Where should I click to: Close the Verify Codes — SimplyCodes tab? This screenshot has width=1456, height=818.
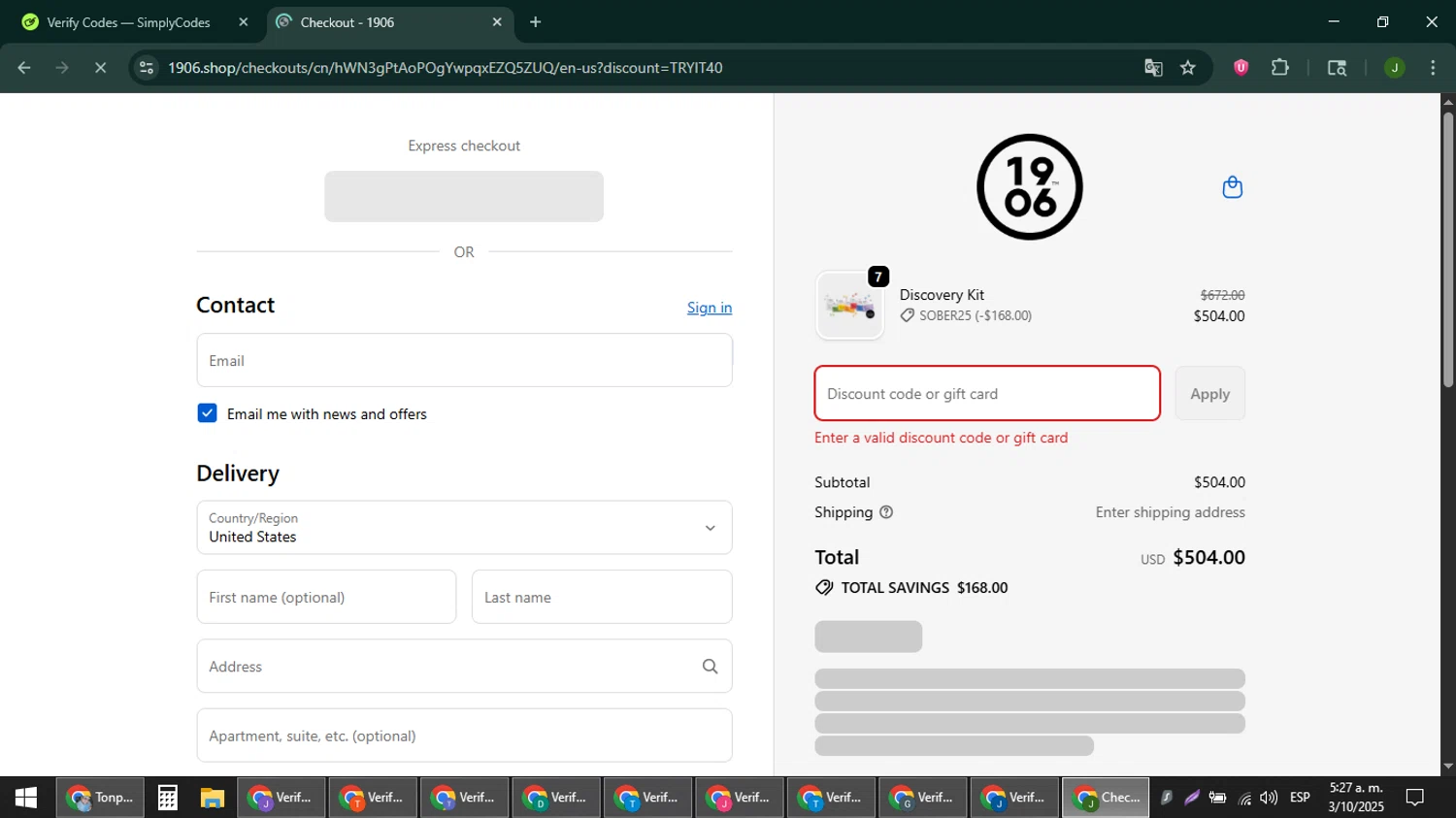click(x=244, y=22)
